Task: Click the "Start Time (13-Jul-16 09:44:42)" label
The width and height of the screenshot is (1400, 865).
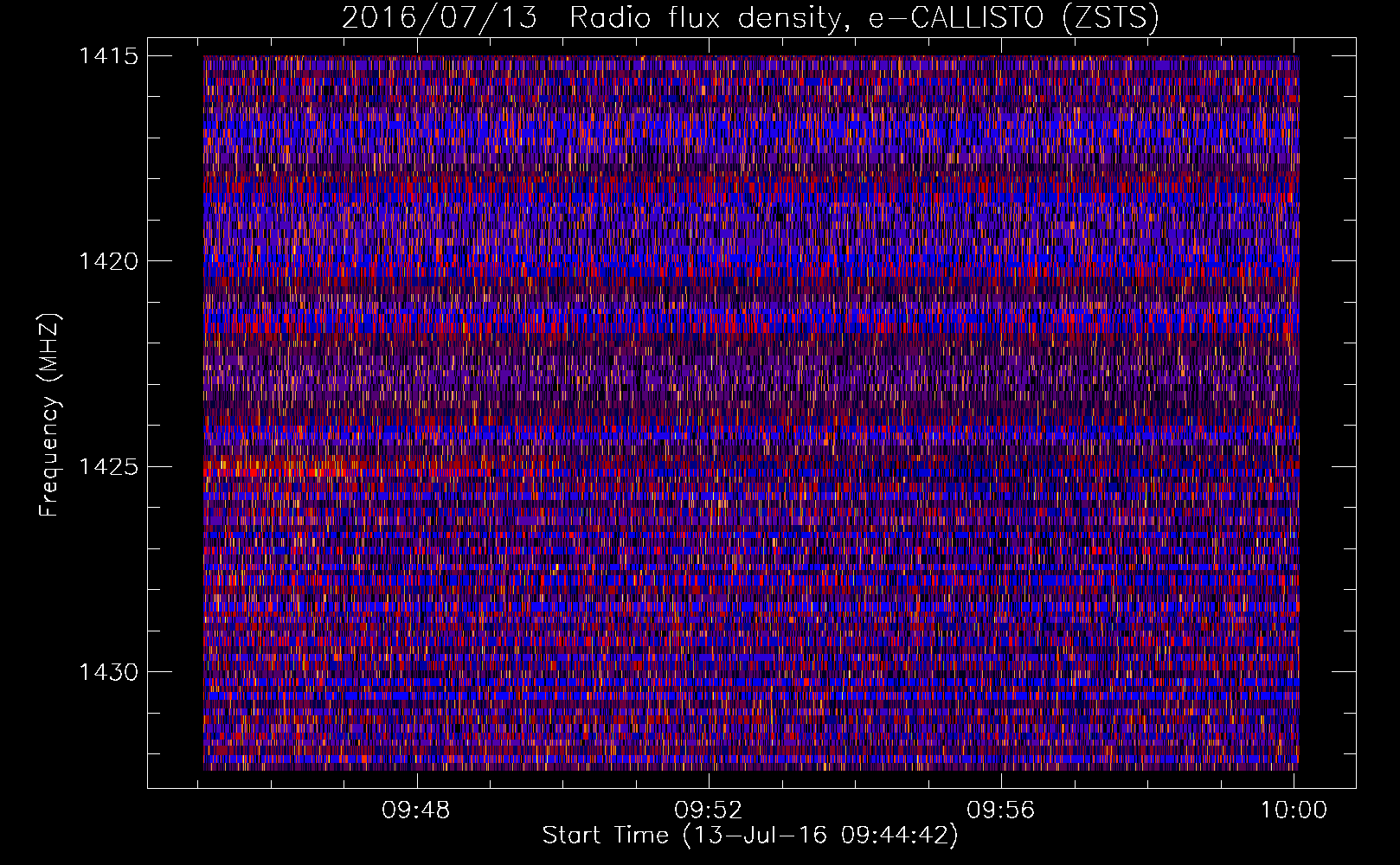Action: click(750, 836)
